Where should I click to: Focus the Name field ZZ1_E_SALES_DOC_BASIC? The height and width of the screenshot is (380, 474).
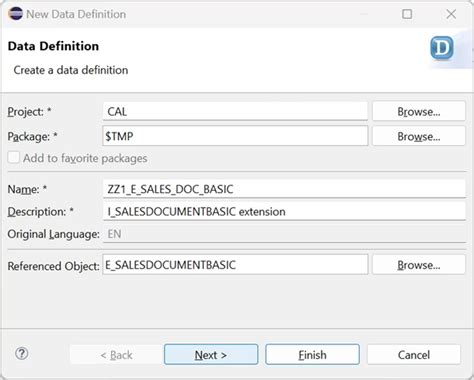pos(284,189)
